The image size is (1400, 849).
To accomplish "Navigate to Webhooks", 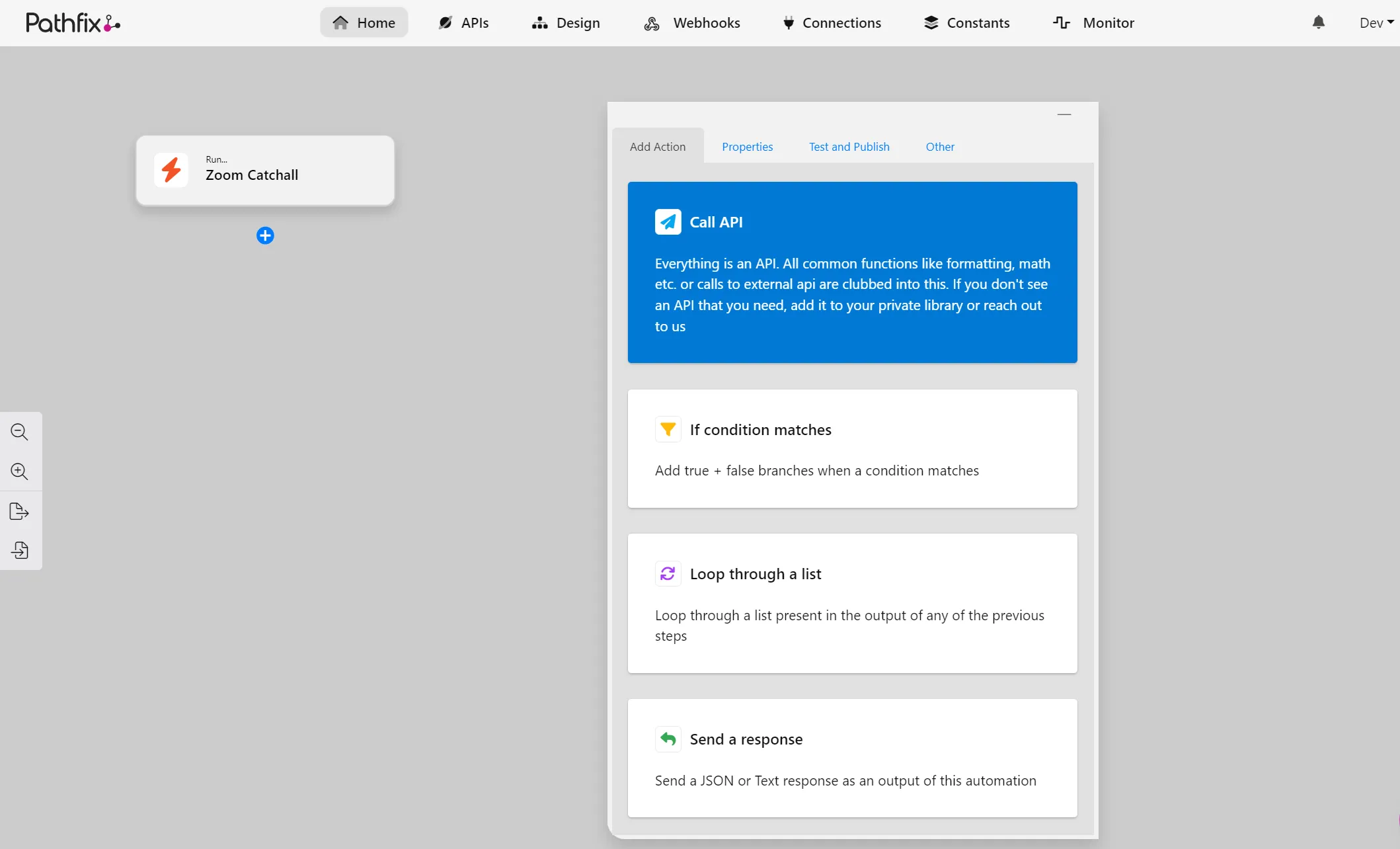I will pos(692,22).
